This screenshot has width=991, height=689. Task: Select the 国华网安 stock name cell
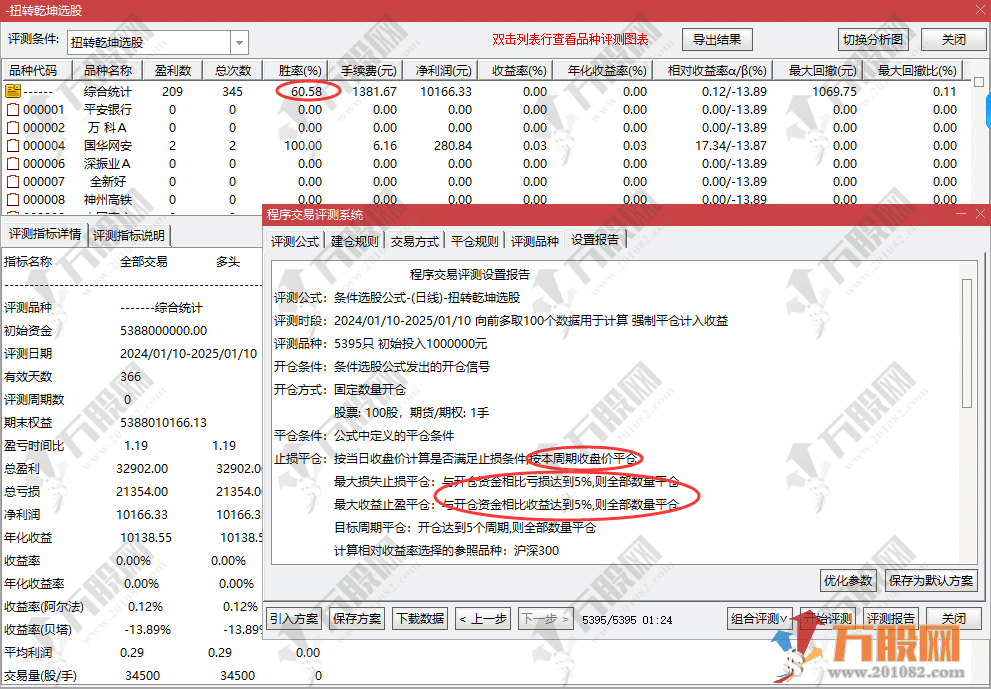point(107,145)
